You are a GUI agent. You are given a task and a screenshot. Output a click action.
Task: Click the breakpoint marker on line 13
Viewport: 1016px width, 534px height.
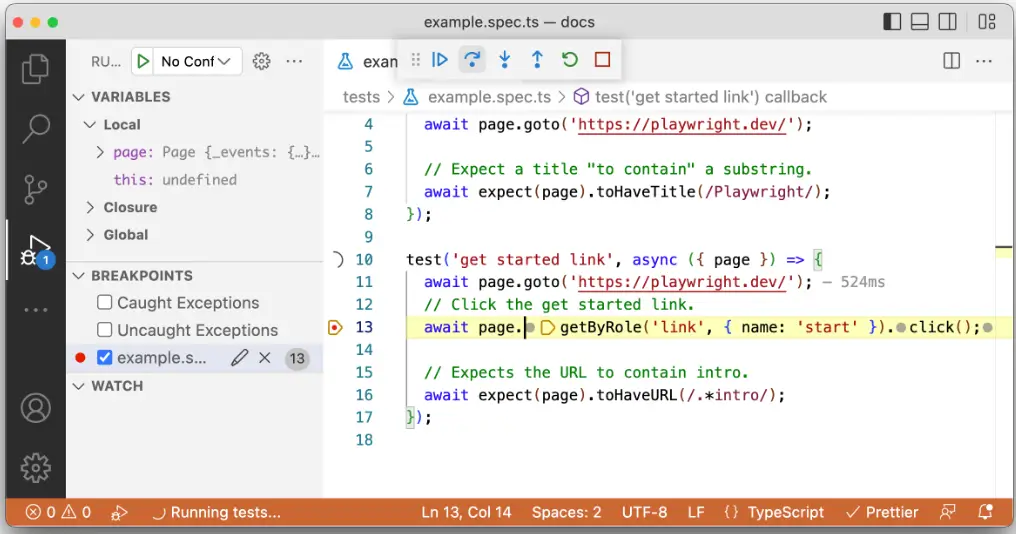click(334, 327)
